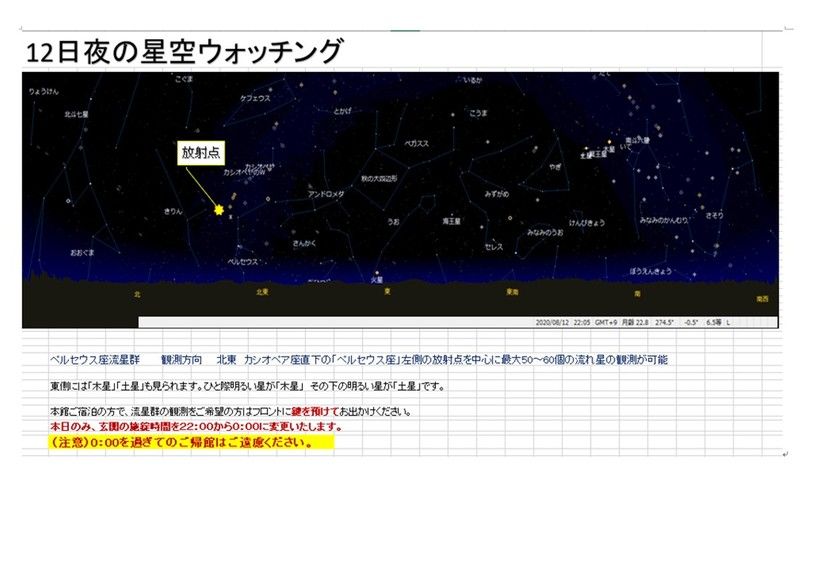This screenshot has height=576, width=815.
Task: Click the title 12日夜の星空ウォッチング
Action: (184, 51)
